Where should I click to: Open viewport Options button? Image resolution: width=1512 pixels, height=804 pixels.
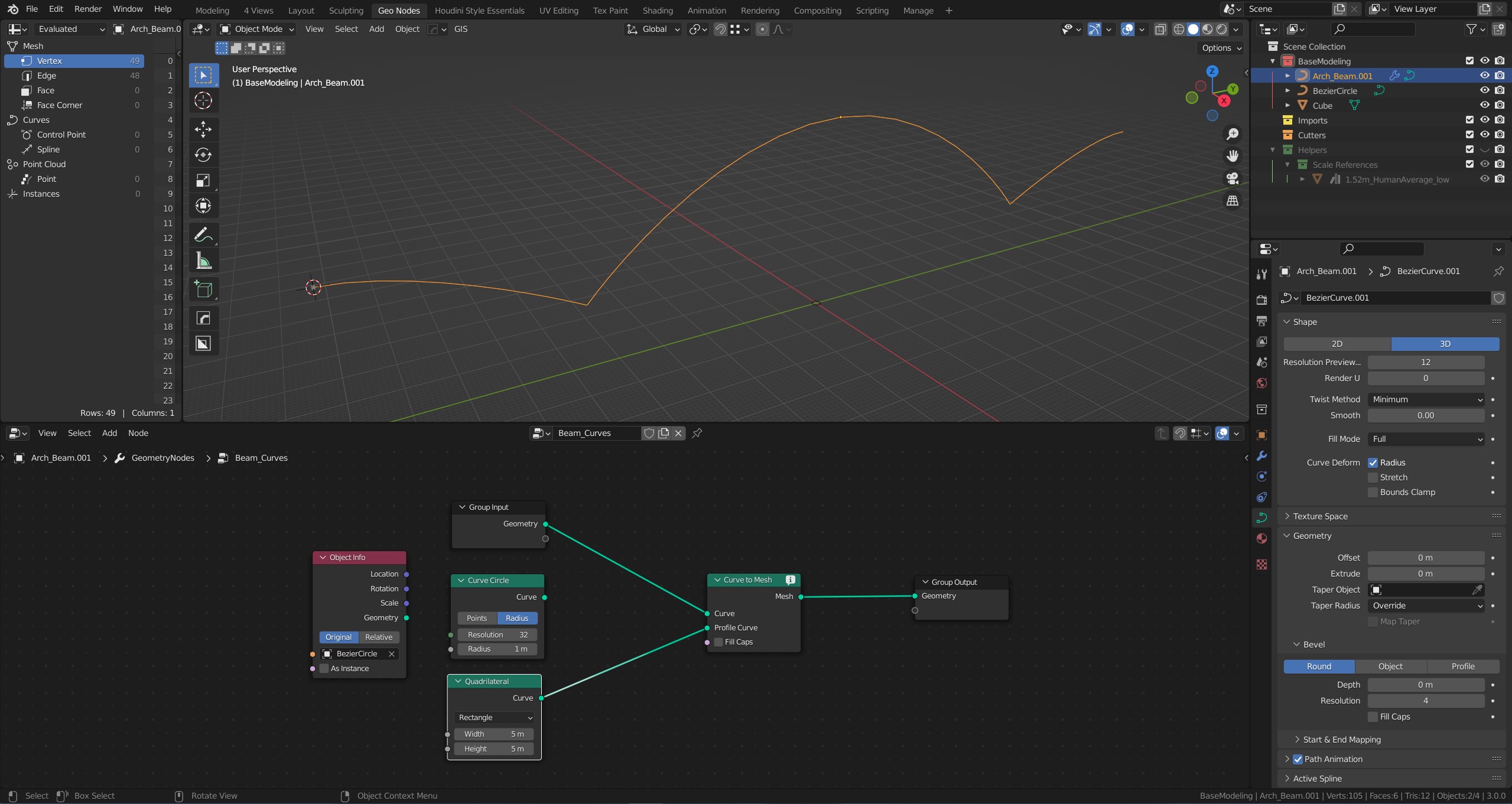click(1221, 48)
